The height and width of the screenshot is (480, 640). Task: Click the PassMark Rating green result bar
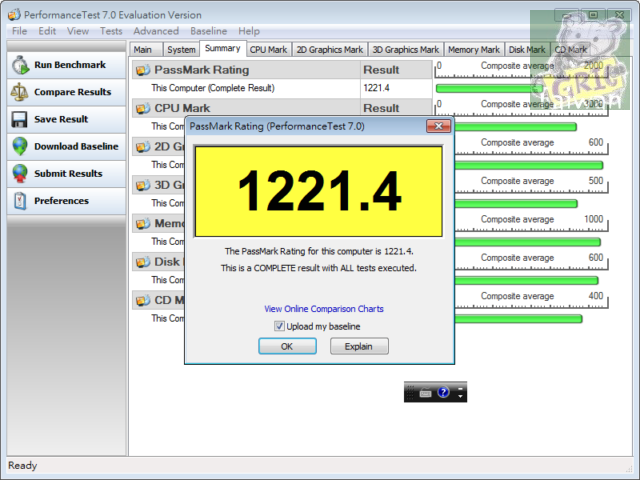click(x=489, y=88)
